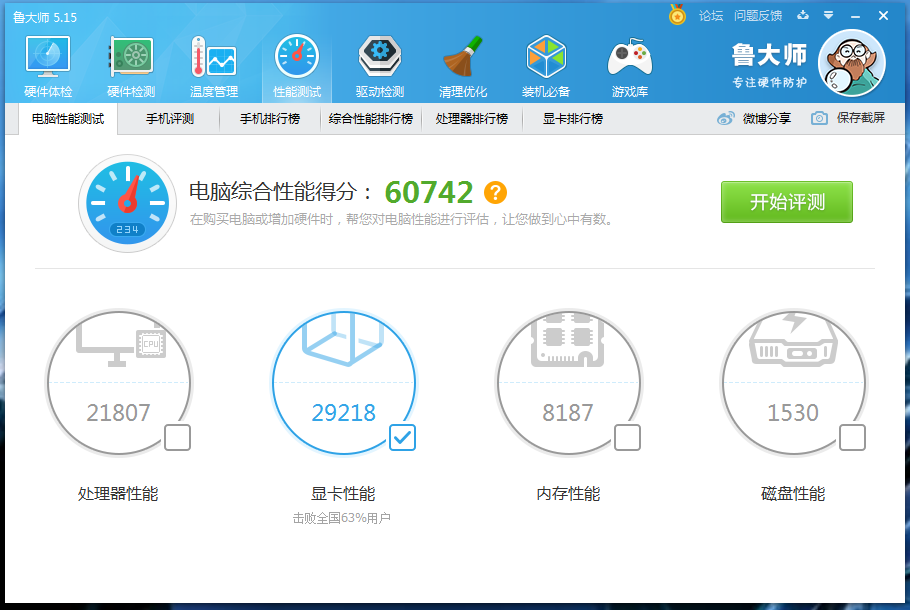Click the overall score 60742
910x610 pixels.
429,192
